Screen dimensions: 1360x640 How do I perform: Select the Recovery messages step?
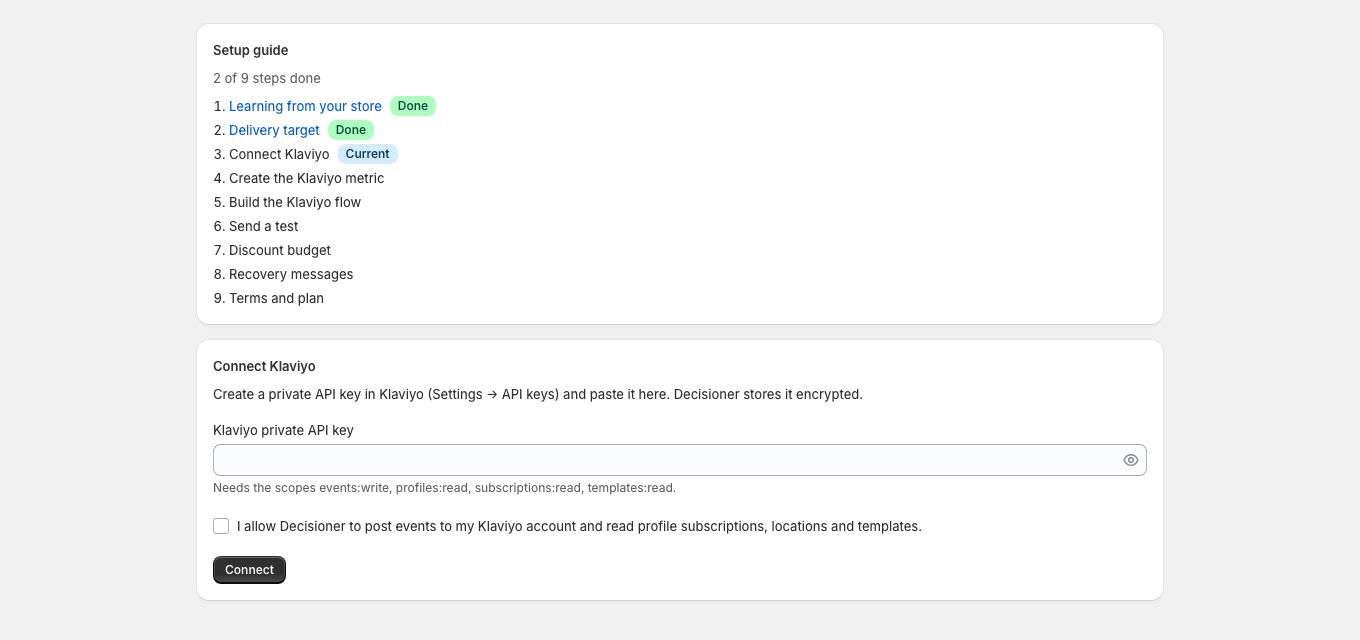(x=291, y=274)
